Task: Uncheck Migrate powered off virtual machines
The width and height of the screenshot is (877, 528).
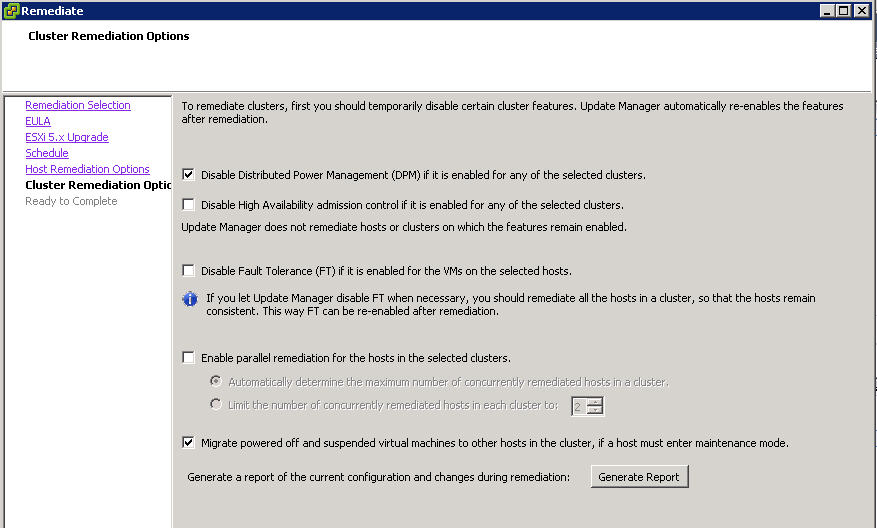Action: tap(188, 443)
